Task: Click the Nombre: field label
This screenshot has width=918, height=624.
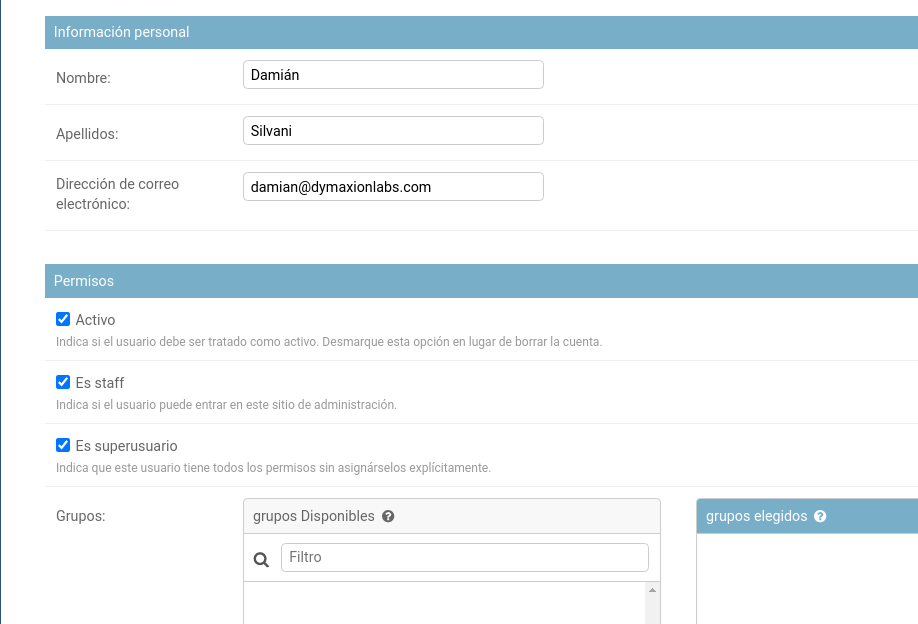Action: (x=83, y=78)
